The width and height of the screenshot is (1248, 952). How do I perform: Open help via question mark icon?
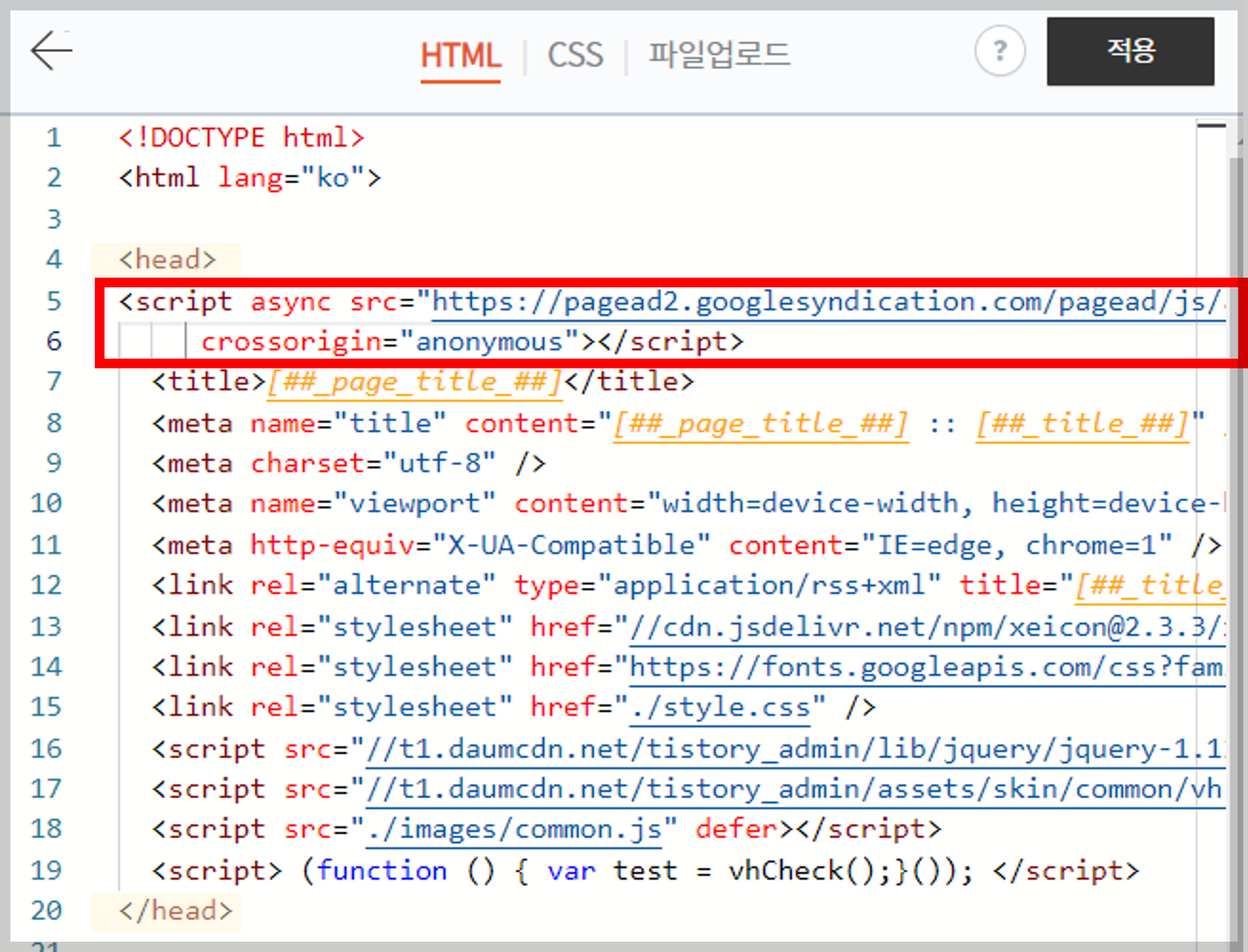coord(1000,51)
